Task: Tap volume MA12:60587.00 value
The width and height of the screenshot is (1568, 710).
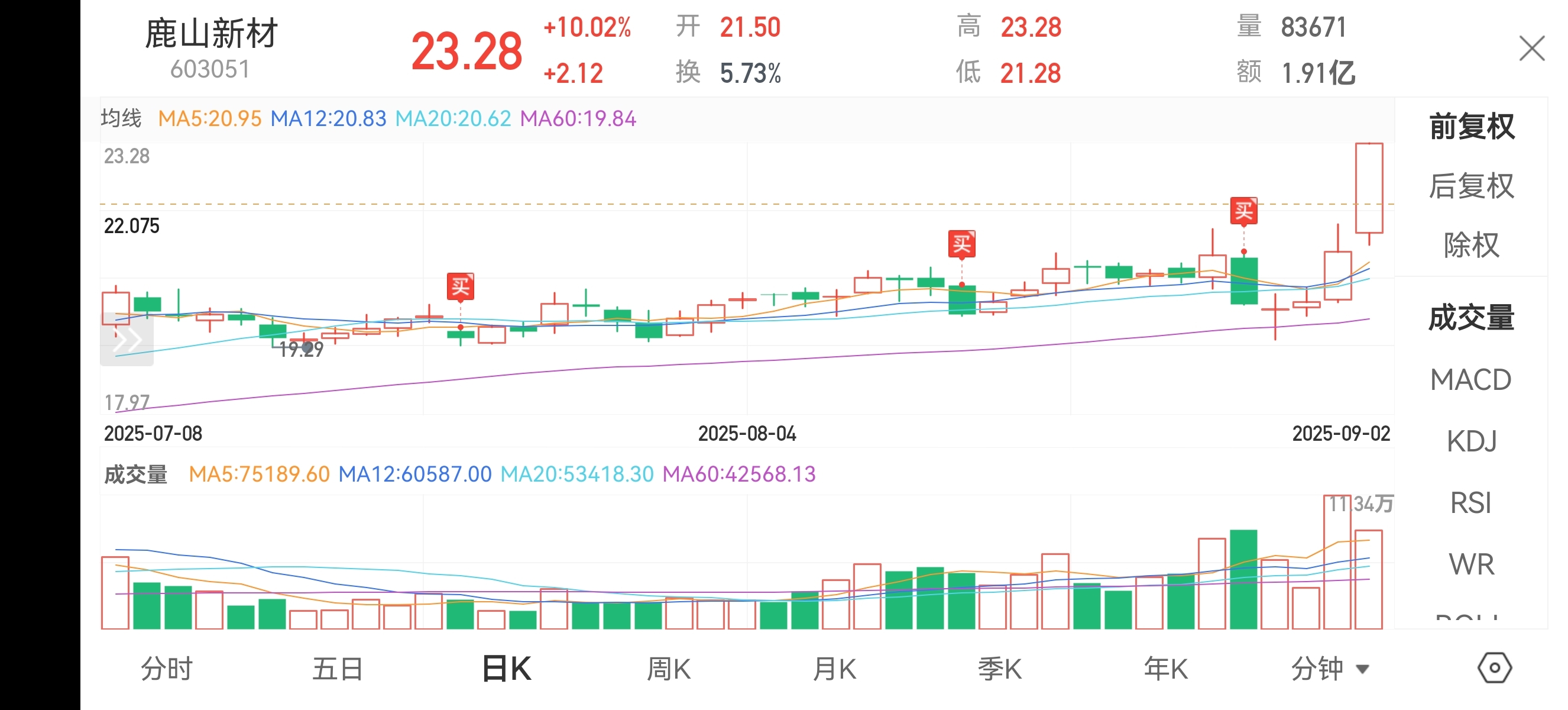Action: 415,475
